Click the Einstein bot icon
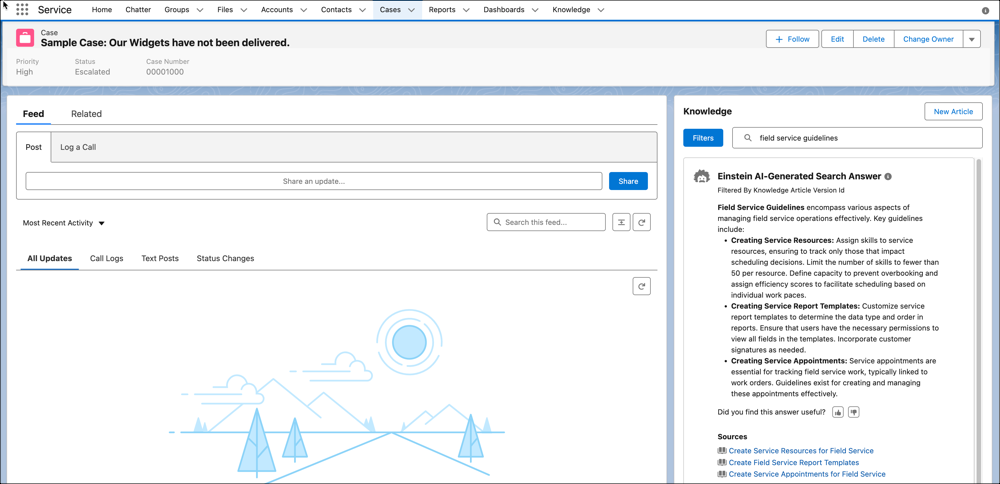 702,177
